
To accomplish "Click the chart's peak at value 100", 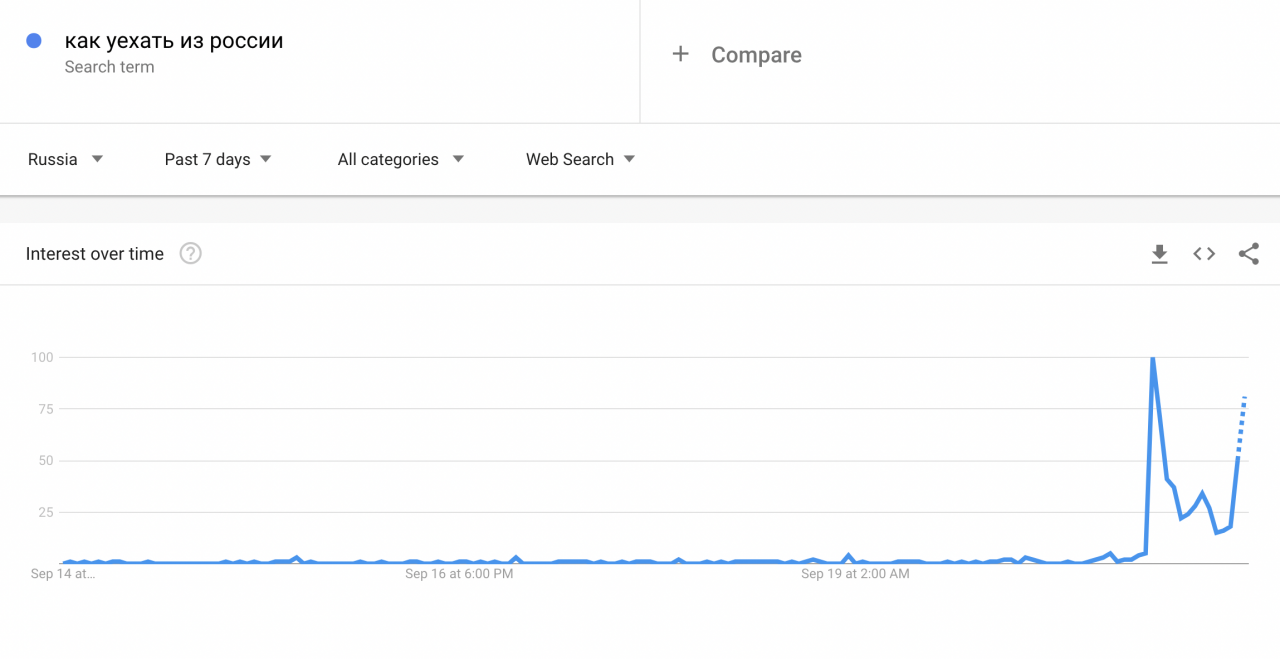I will [1153, 358].
